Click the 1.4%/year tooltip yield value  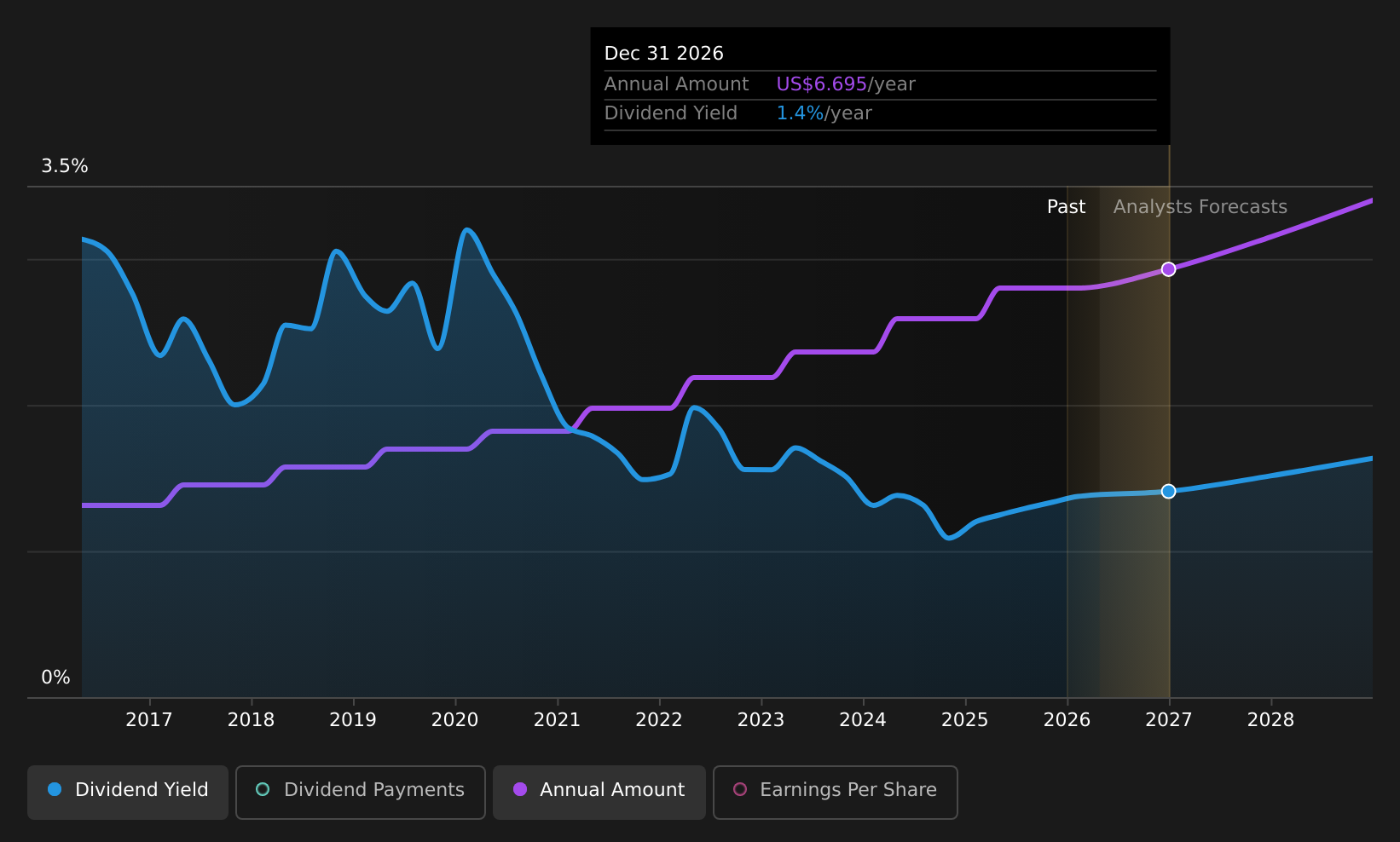tap(824, 113)
